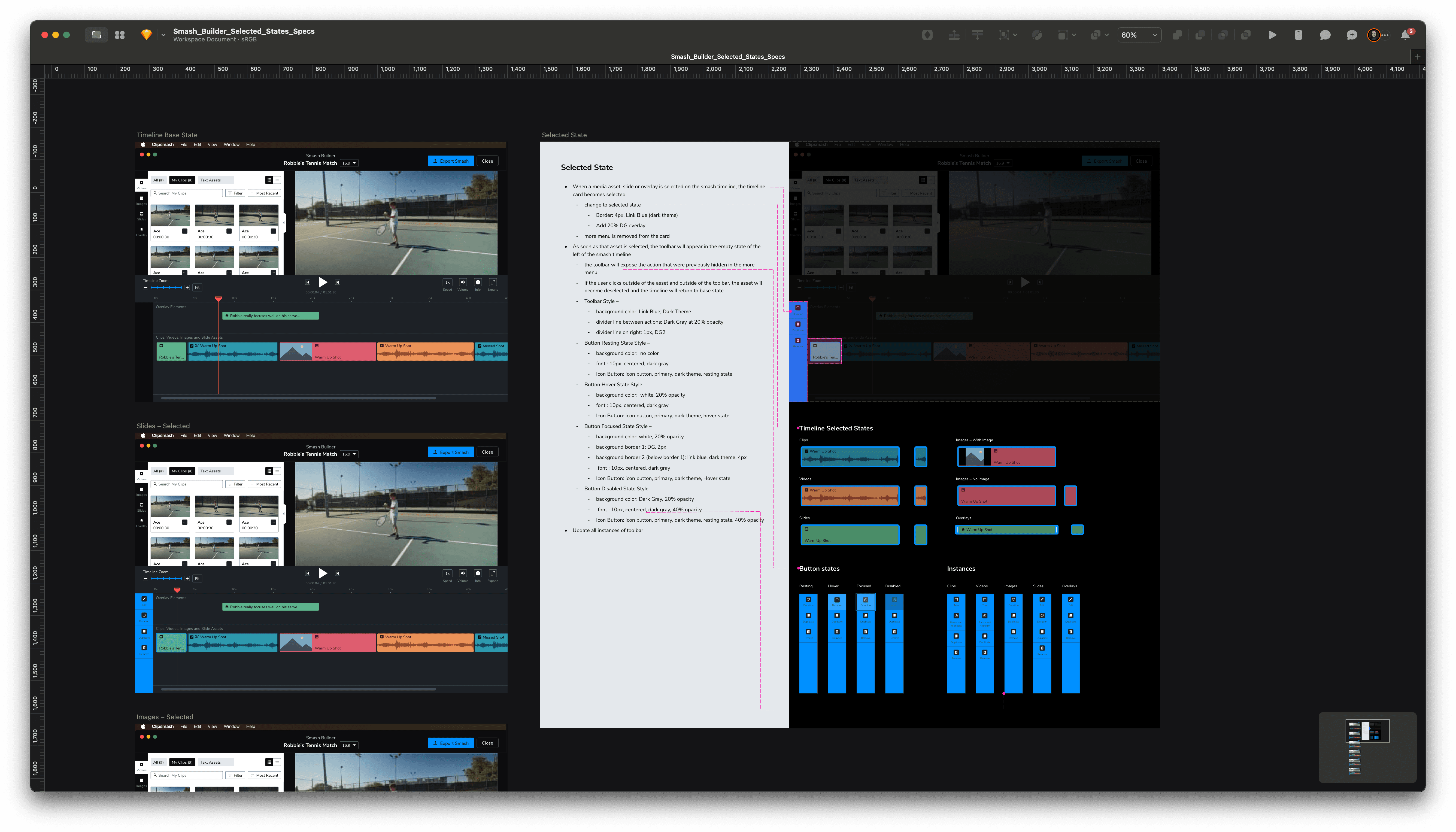
Task: Switch to Components grid view
Action: (x=119, y=35)
